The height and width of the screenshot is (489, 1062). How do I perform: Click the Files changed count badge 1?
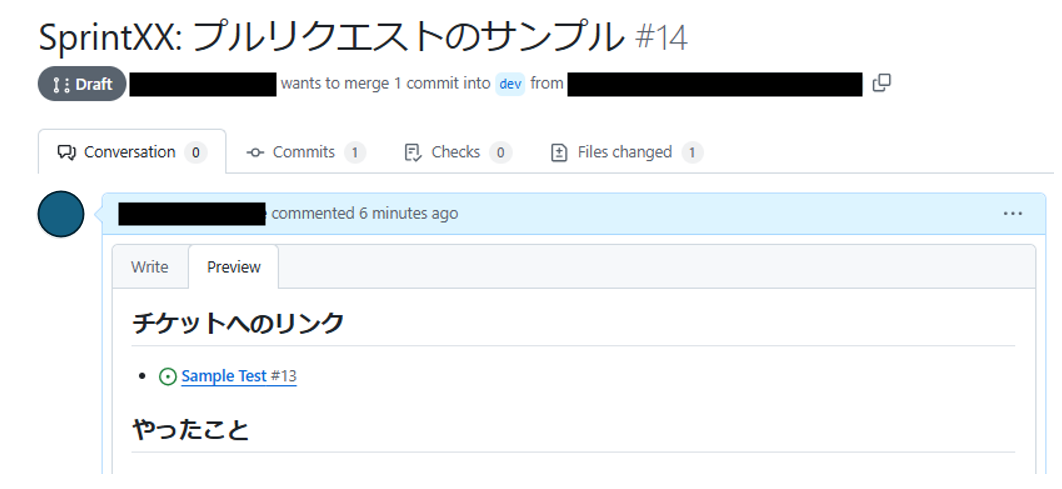tap(692, 152)
